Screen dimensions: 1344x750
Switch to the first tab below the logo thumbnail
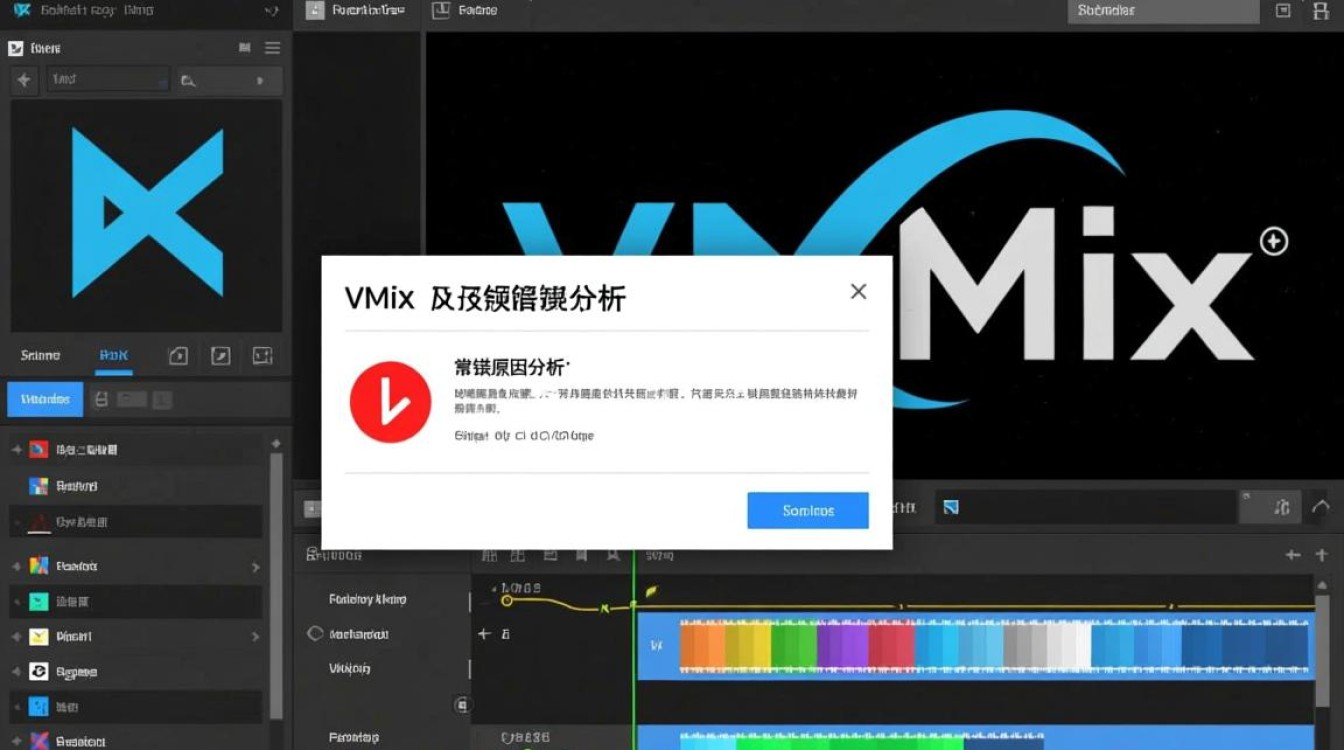click(x=41, y=355)
